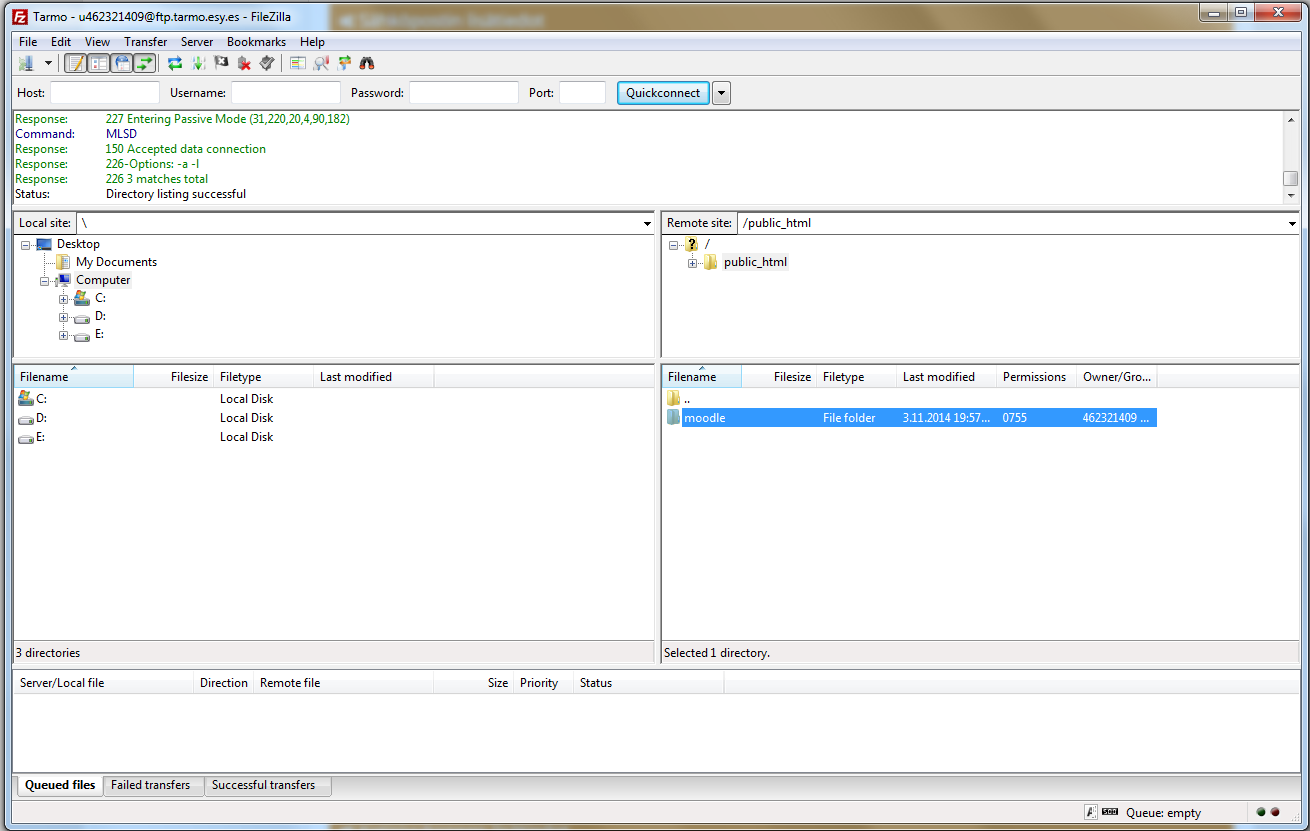Expand the E: drive tree node
The image size is (1310, 831).
tap(64, 335)
